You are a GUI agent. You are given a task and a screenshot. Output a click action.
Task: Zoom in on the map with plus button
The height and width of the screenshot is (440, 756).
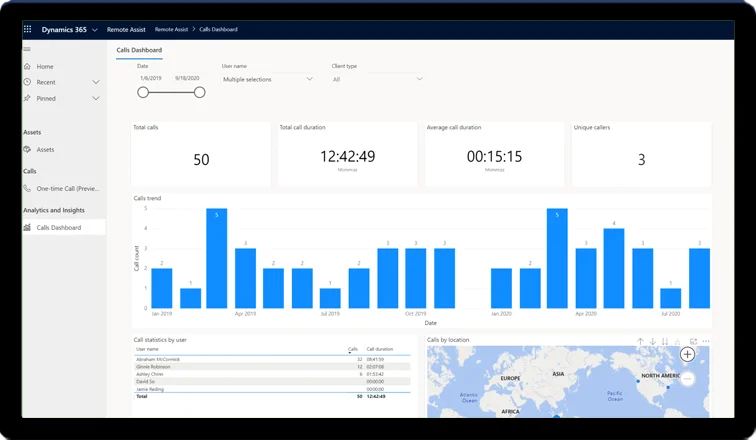687,354
